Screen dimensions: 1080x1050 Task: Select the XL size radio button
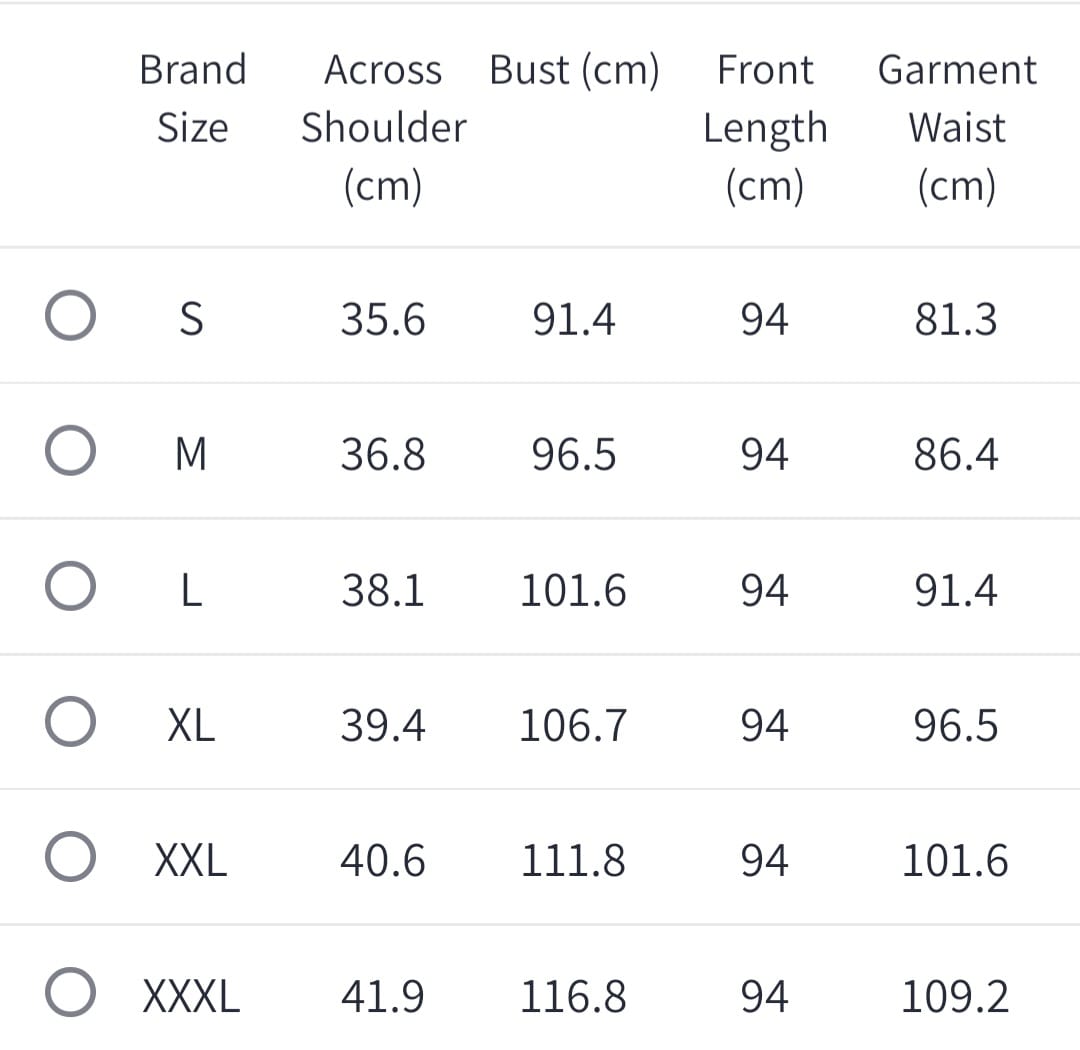70,723
